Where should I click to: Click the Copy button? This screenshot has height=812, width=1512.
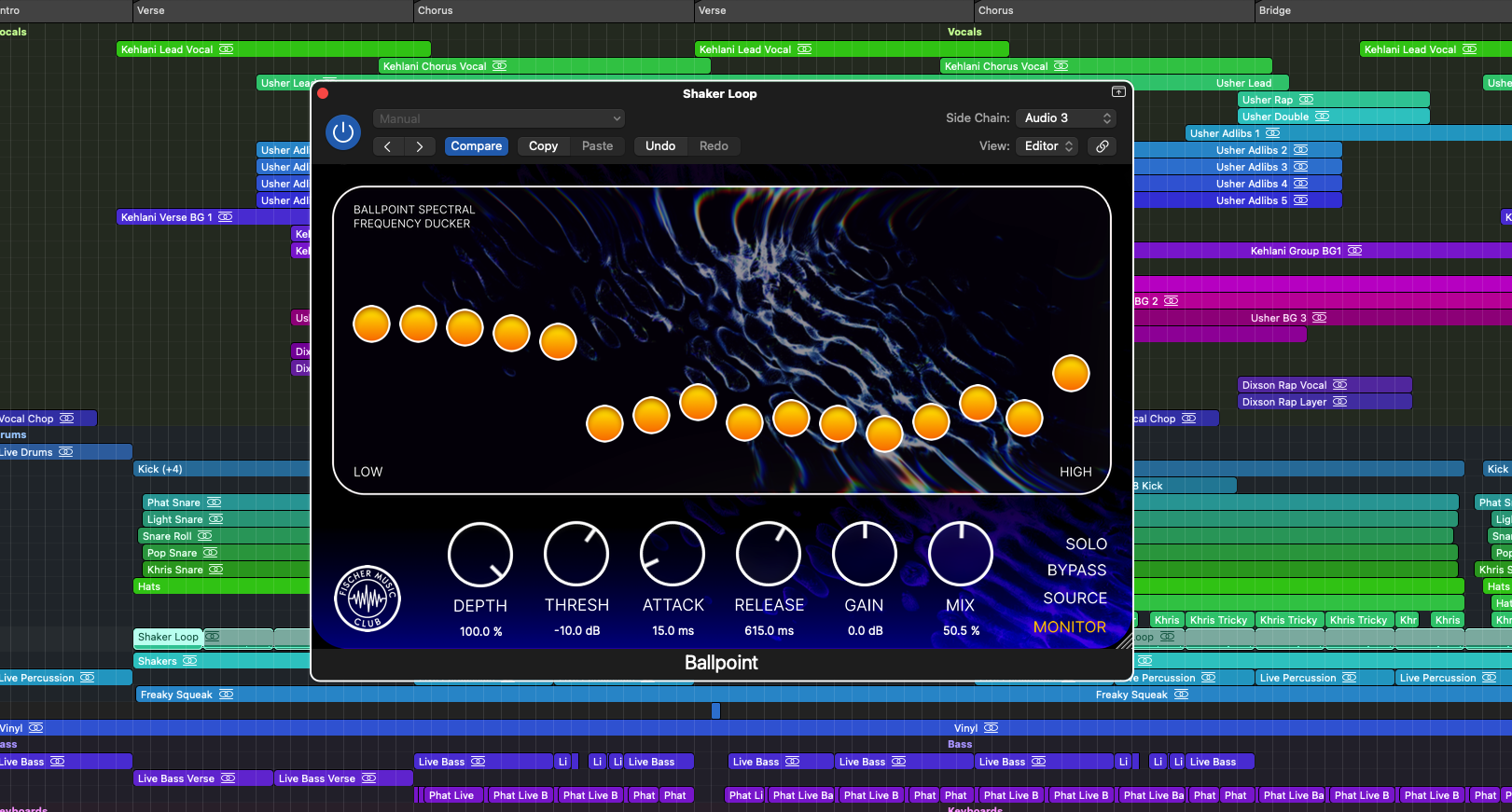coord(543,146)
